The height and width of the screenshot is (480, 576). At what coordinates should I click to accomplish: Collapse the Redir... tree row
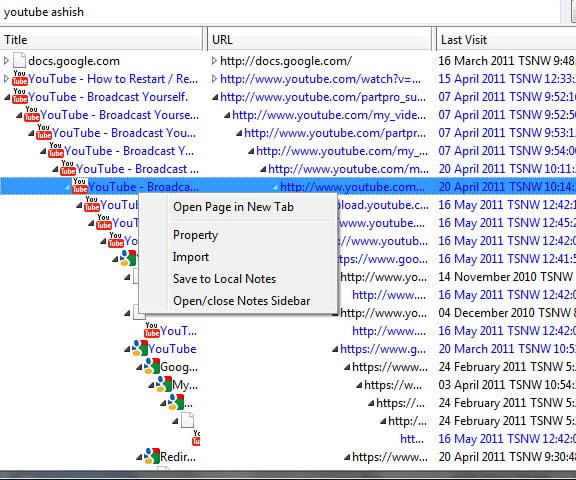click(x=139, y=457)
